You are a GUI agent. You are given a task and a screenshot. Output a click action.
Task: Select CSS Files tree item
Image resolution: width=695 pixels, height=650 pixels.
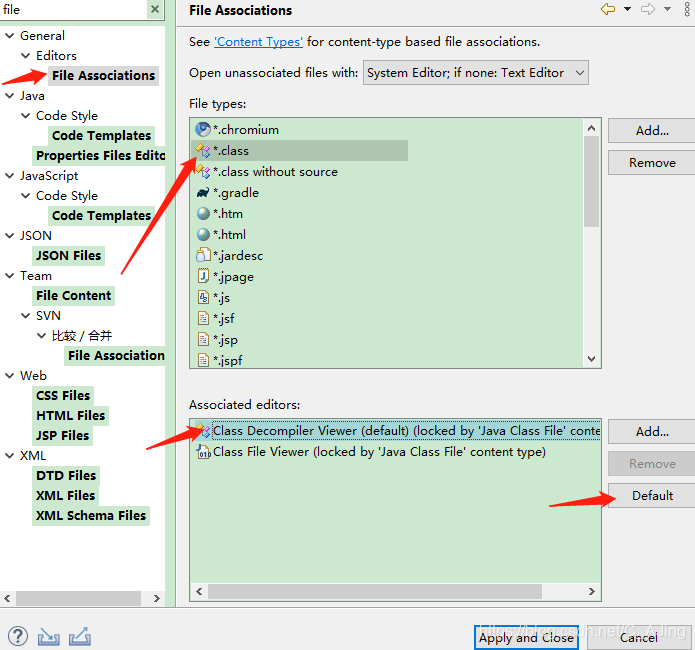click(x=63, y=395)
